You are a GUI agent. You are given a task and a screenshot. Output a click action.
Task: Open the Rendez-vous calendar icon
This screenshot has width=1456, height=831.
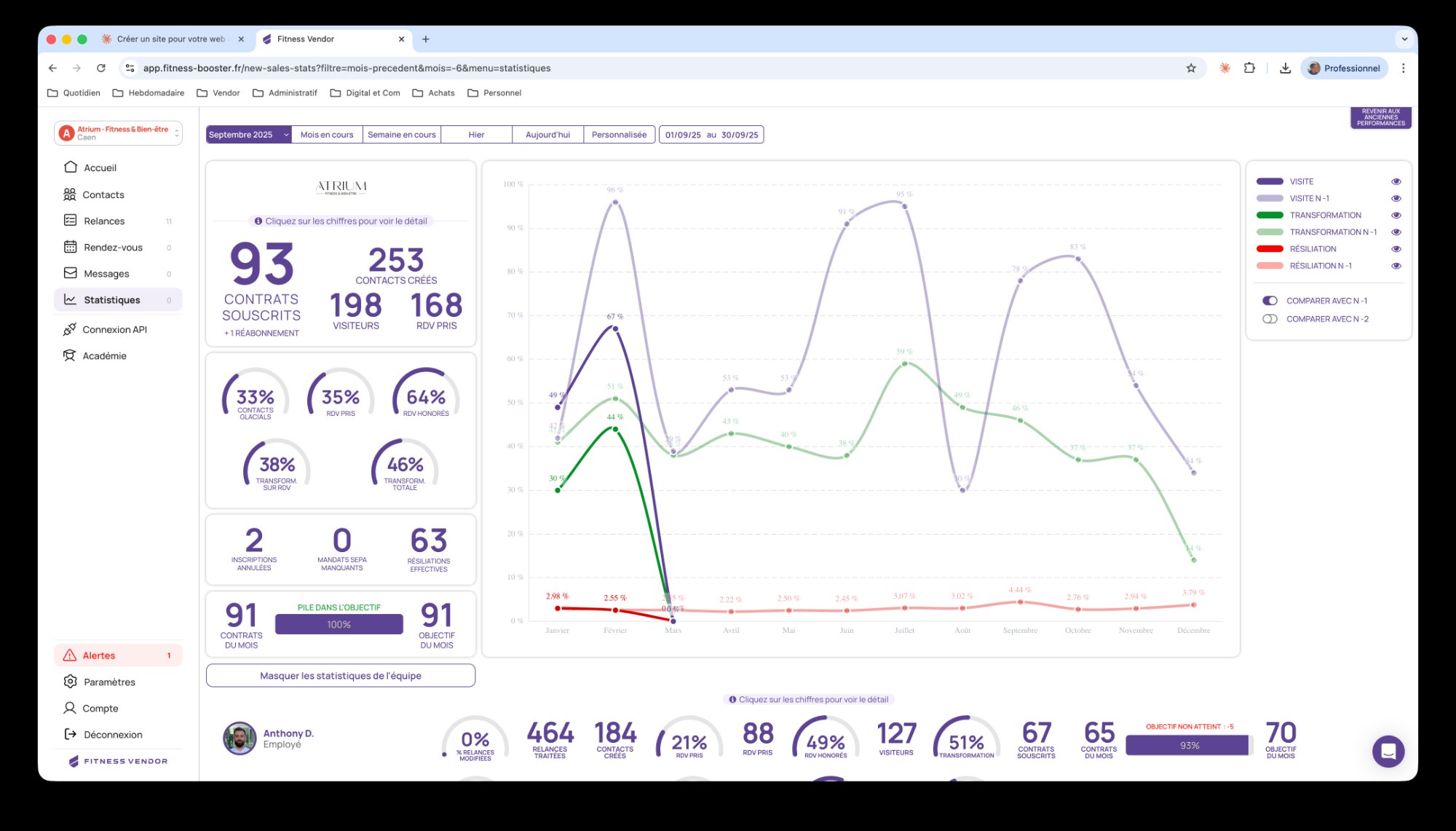69,247
